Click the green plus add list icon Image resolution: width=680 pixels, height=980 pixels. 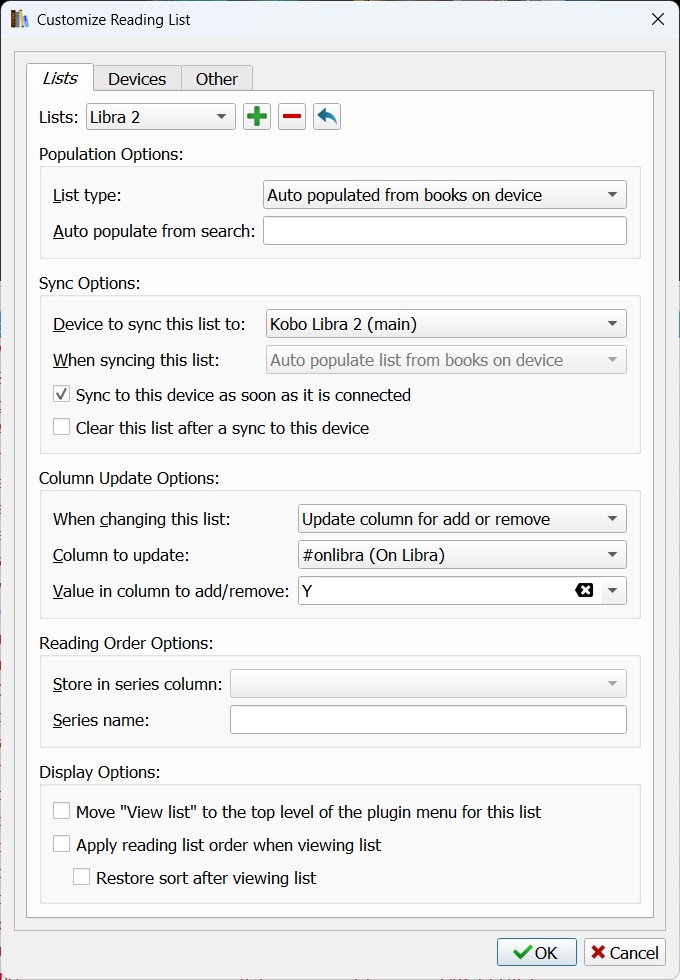coord(257,117)
